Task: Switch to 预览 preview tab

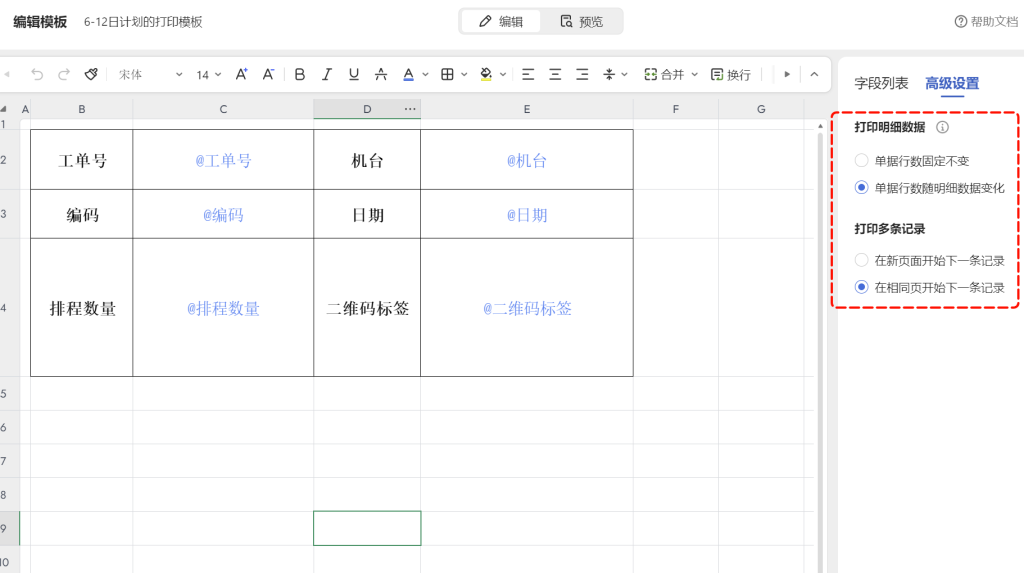Action: coord(581,22)
